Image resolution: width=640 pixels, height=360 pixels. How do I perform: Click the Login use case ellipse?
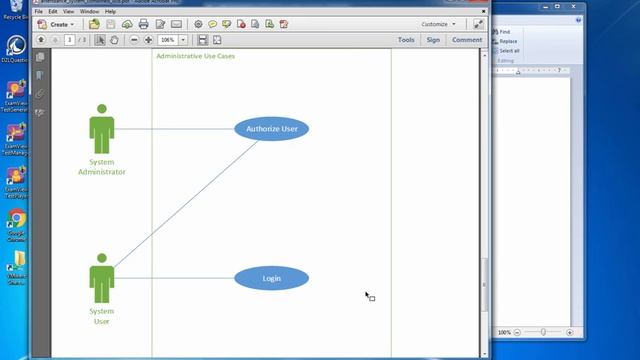click(271, 278)
